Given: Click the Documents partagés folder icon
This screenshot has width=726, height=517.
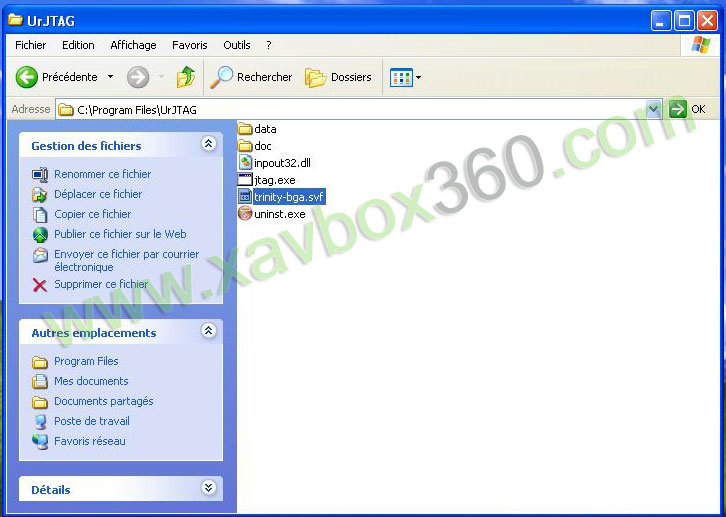Looking at the screenshot, I should pyautogui.click(x=40, y=402).
